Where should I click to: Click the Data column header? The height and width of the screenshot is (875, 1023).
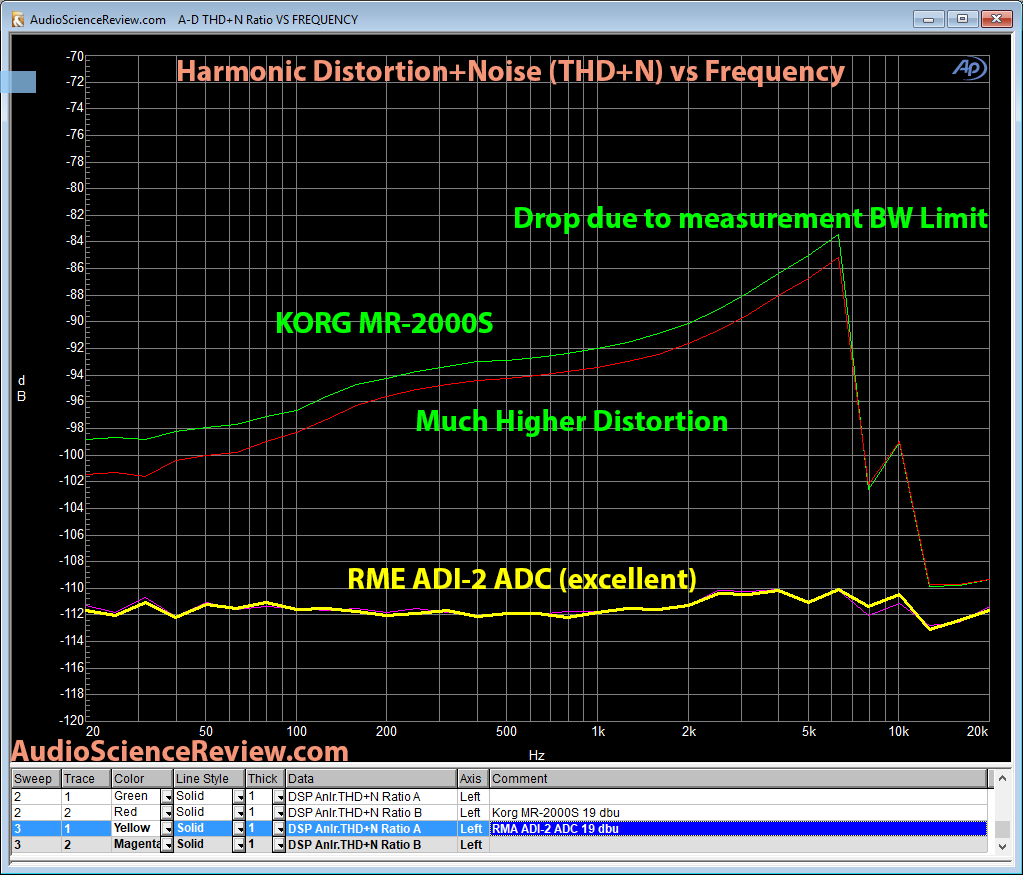point(371,778)
